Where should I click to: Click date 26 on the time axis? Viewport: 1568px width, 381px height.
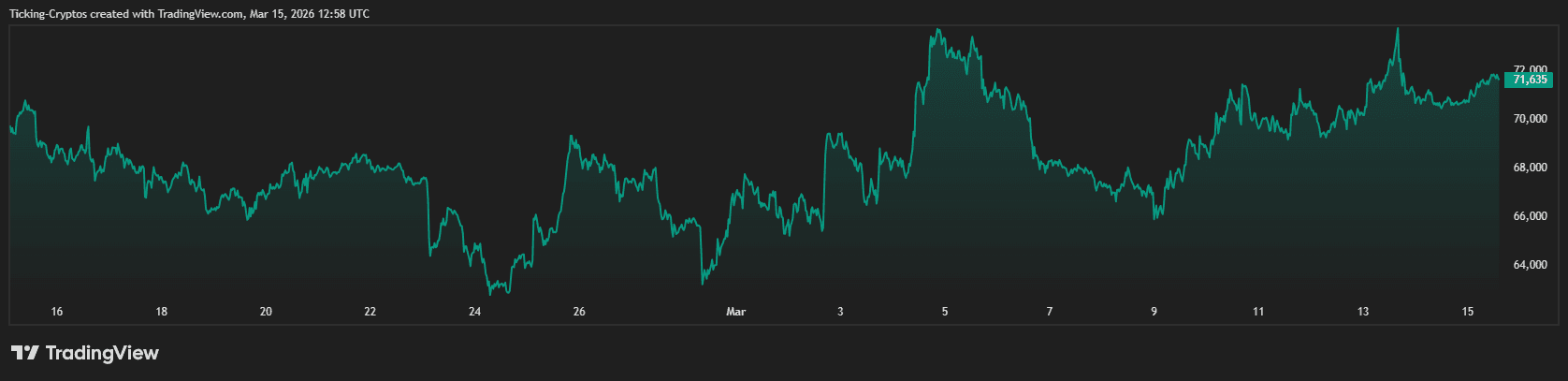(579, 312)
